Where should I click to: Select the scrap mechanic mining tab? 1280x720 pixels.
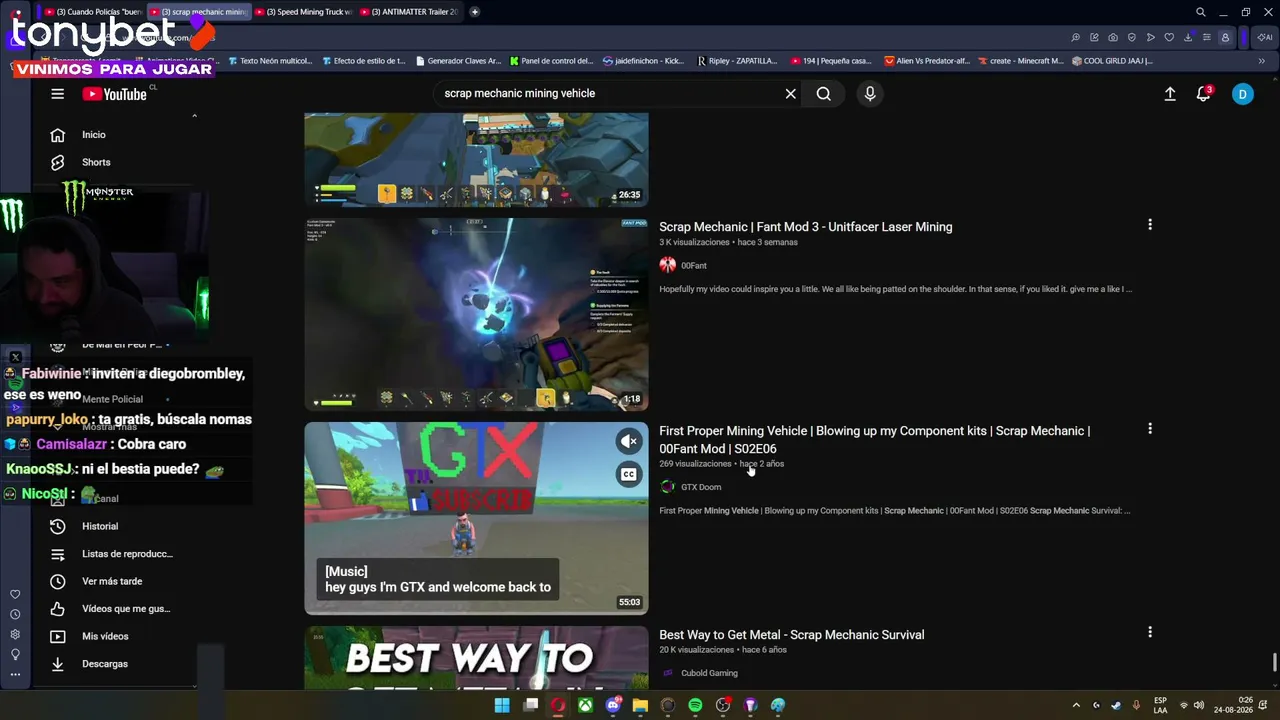point(198,12)
